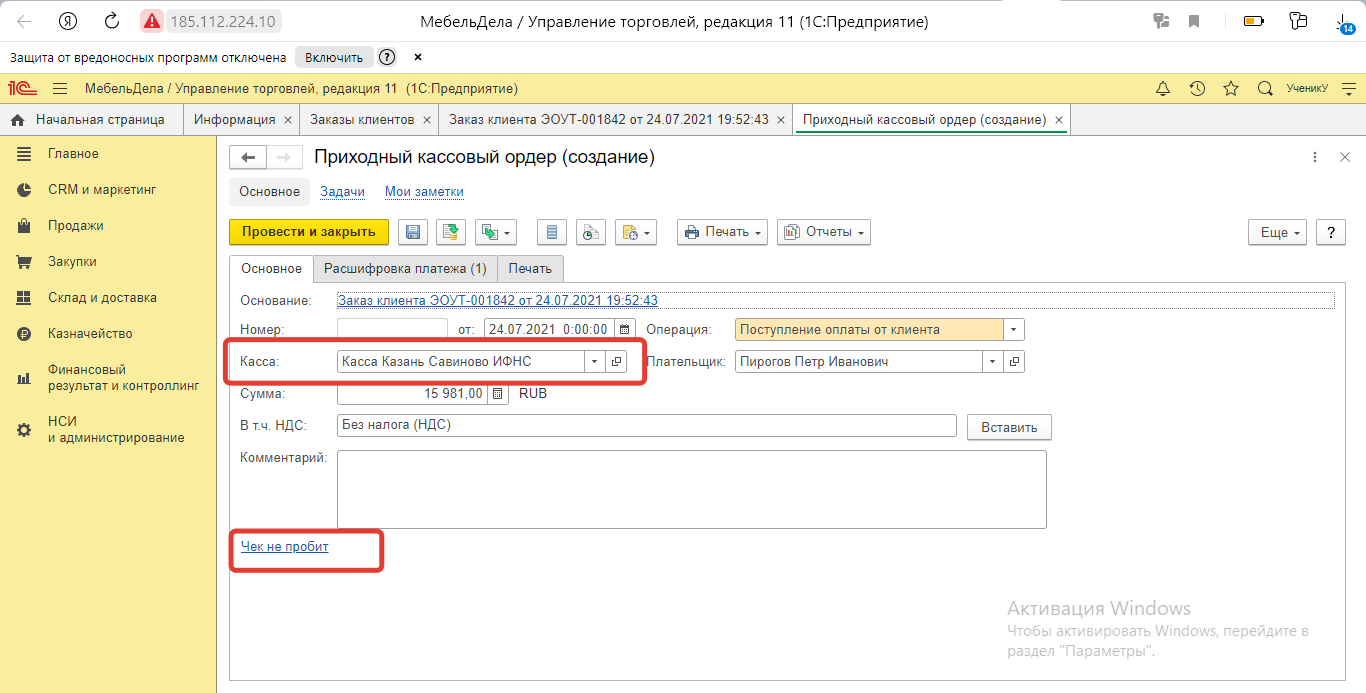Reload the page in browser

click(x=112, y=20)
